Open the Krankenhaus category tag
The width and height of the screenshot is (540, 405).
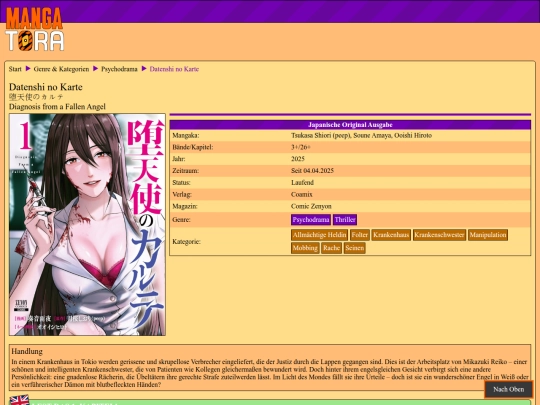coord(391,235)
